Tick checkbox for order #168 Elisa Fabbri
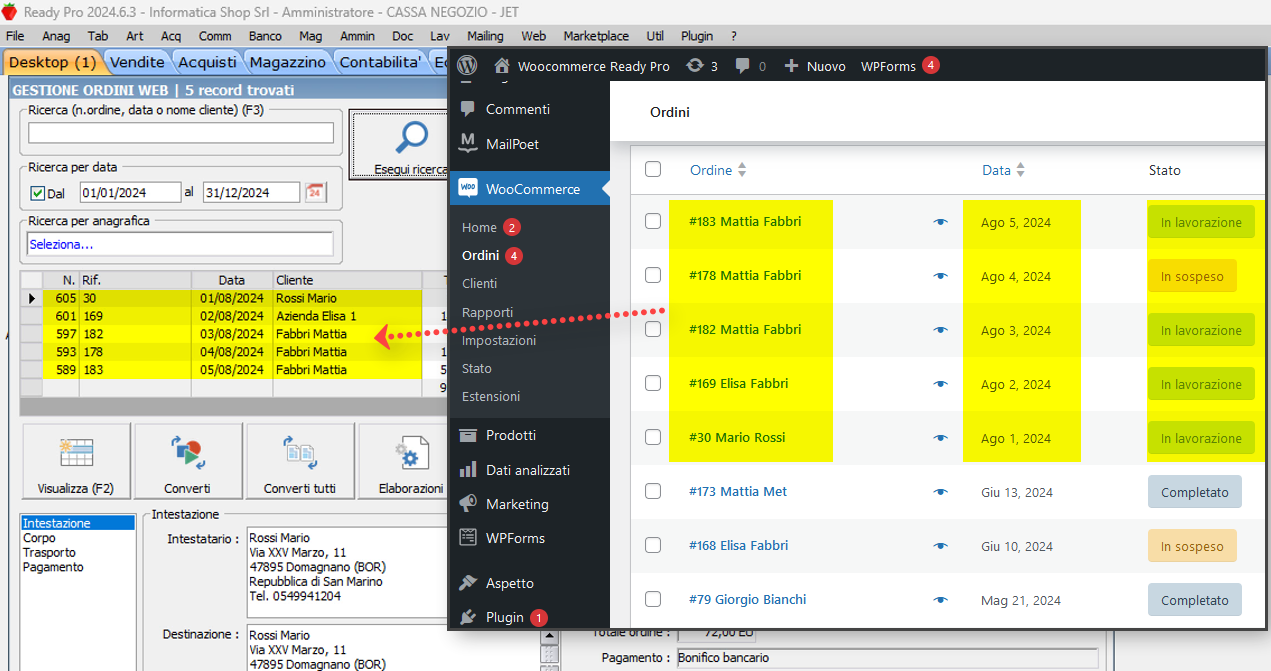The image size is (1271, 671). (653, 545)
